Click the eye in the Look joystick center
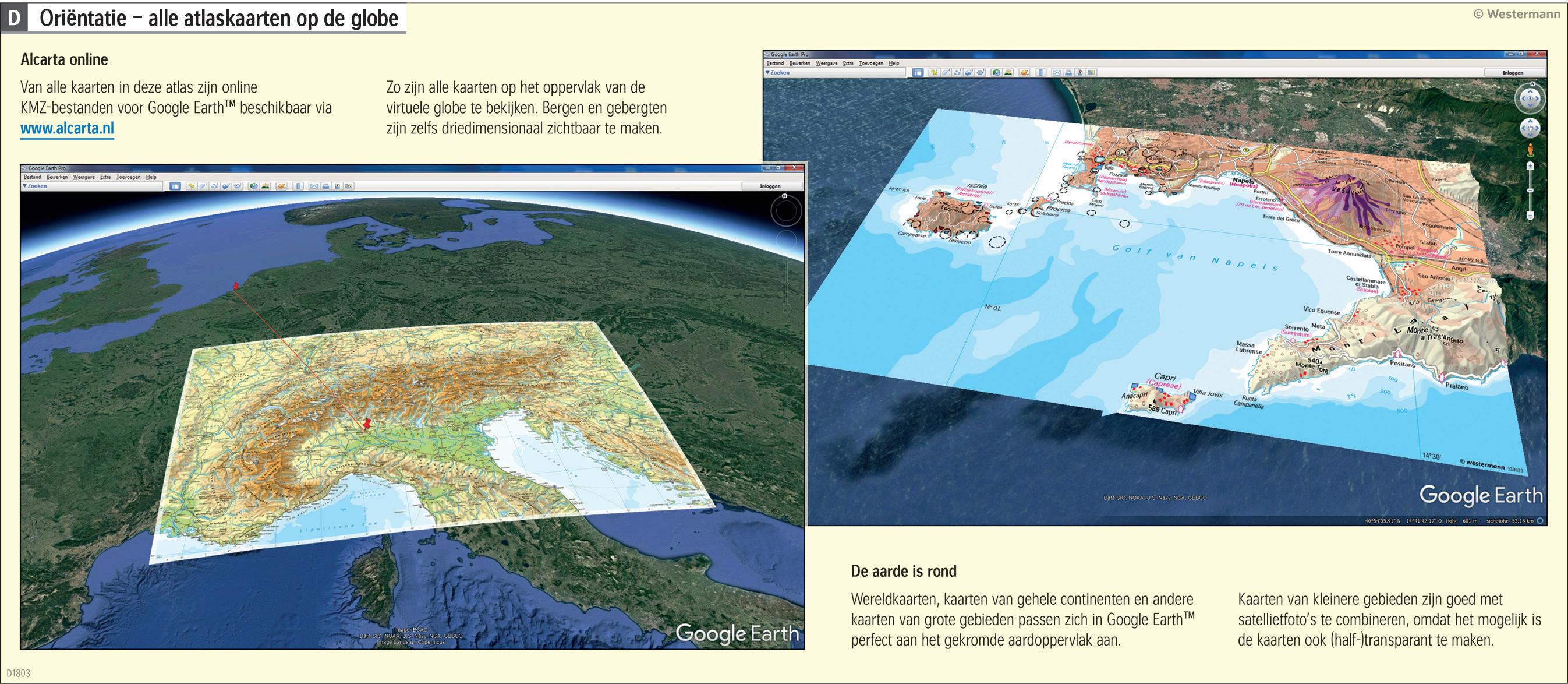Viewport: 1568px width, 684px height. [1530, 98]
